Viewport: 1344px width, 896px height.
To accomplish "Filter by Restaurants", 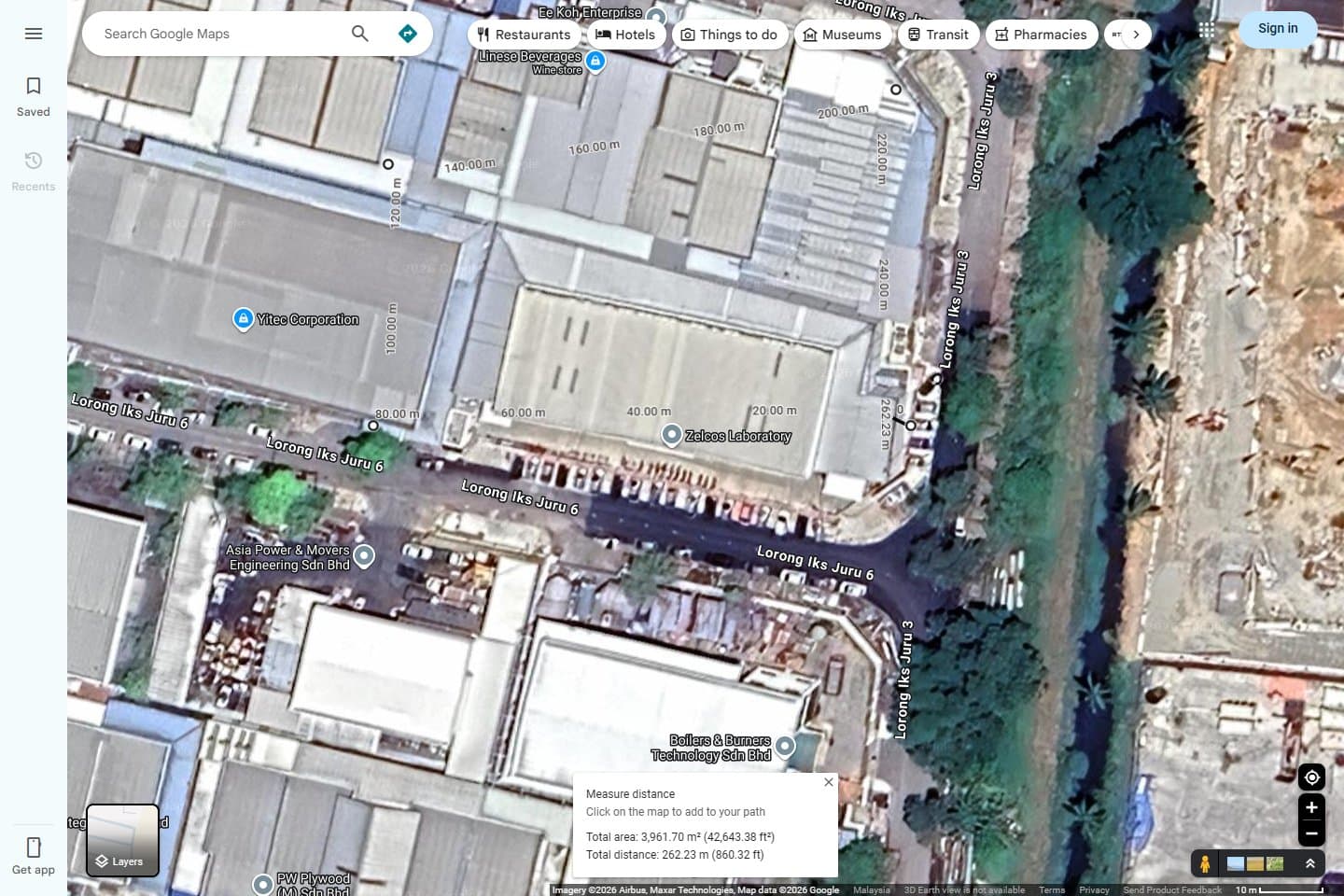I will [x=524, y=35].
